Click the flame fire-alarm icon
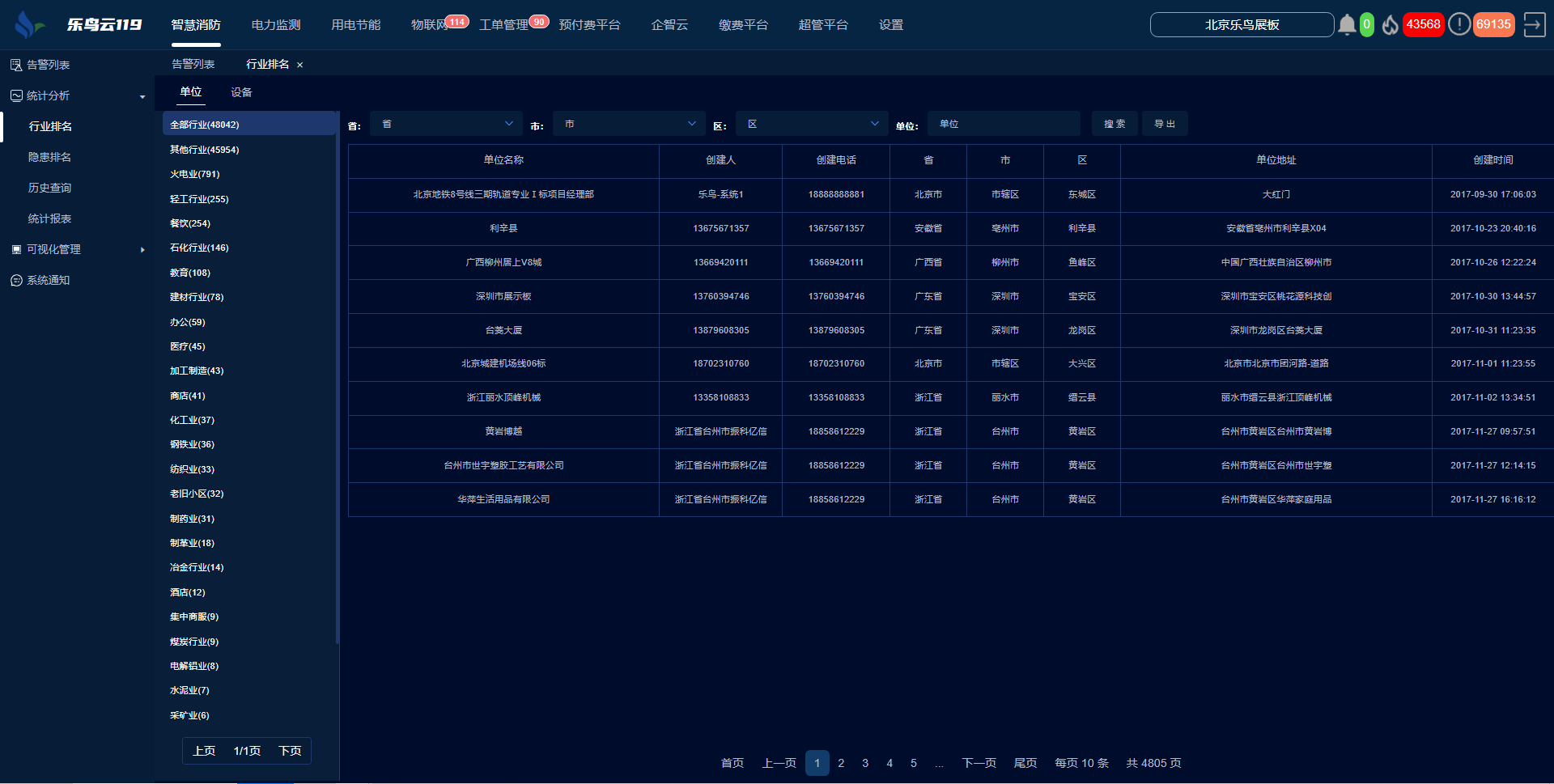The image size is (1554, 784). coord(1390,25)
